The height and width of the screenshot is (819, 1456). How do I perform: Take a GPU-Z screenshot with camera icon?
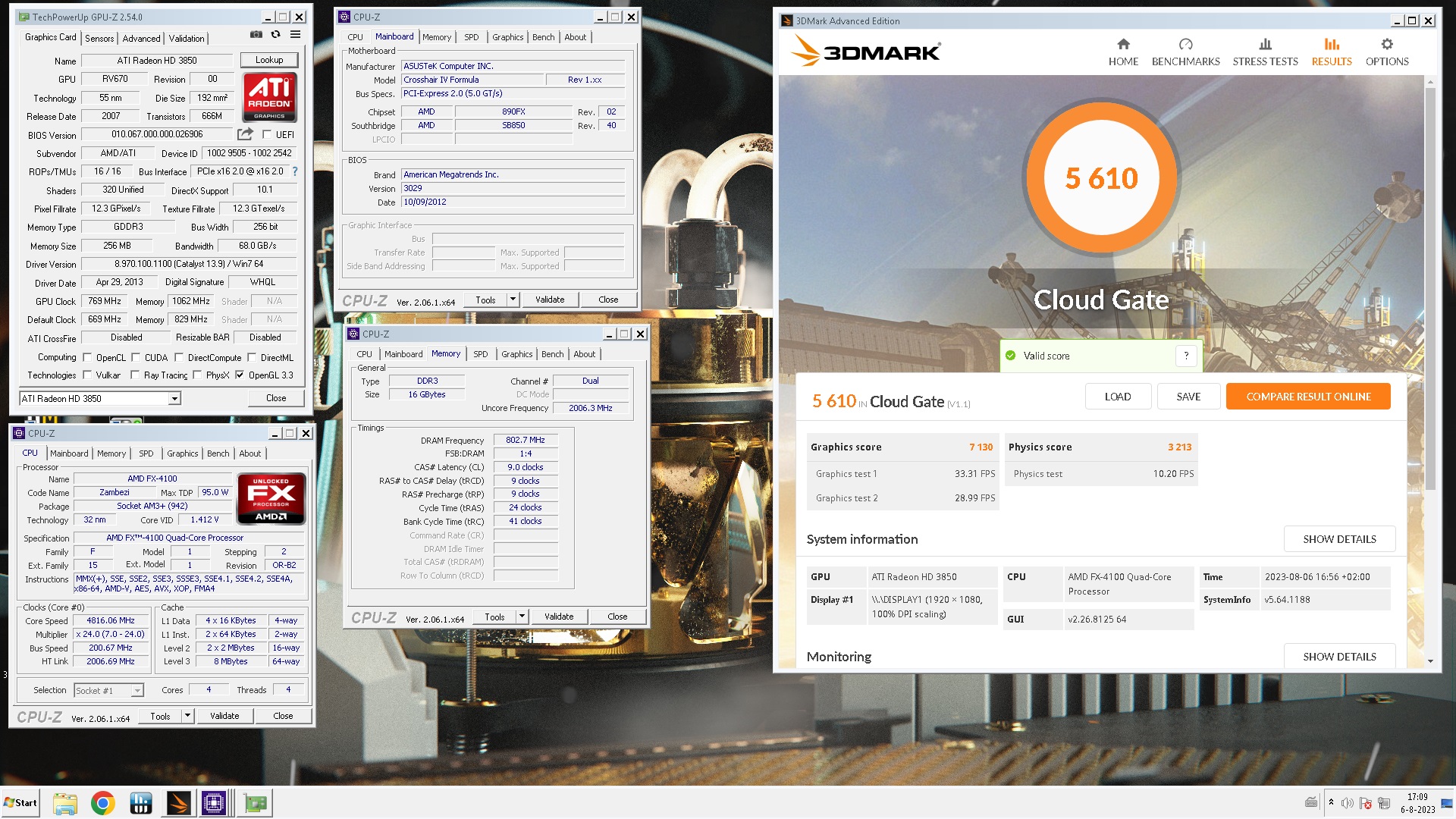tap(256, 35)
